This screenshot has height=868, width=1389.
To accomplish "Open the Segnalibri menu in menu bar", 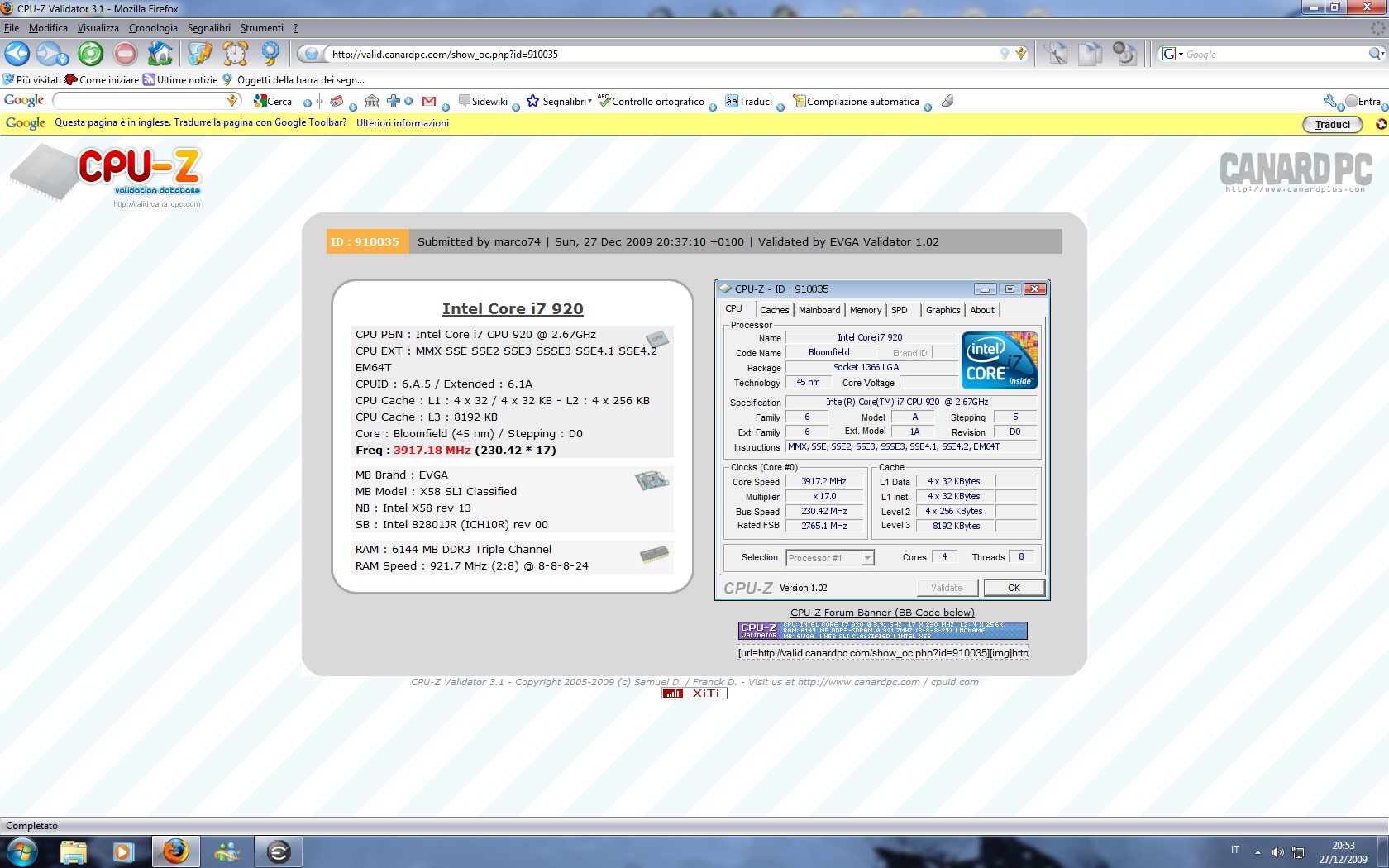I will [208, 28].
